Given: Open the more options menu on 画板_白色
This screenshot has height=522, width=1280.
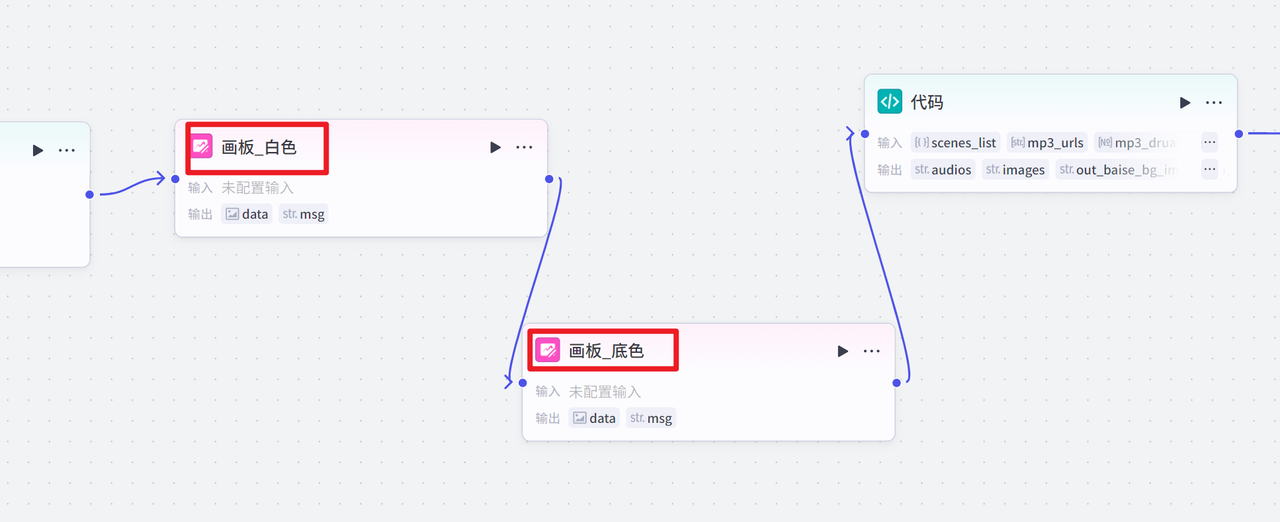Looking at the screenshot, I should pos(524,147).
